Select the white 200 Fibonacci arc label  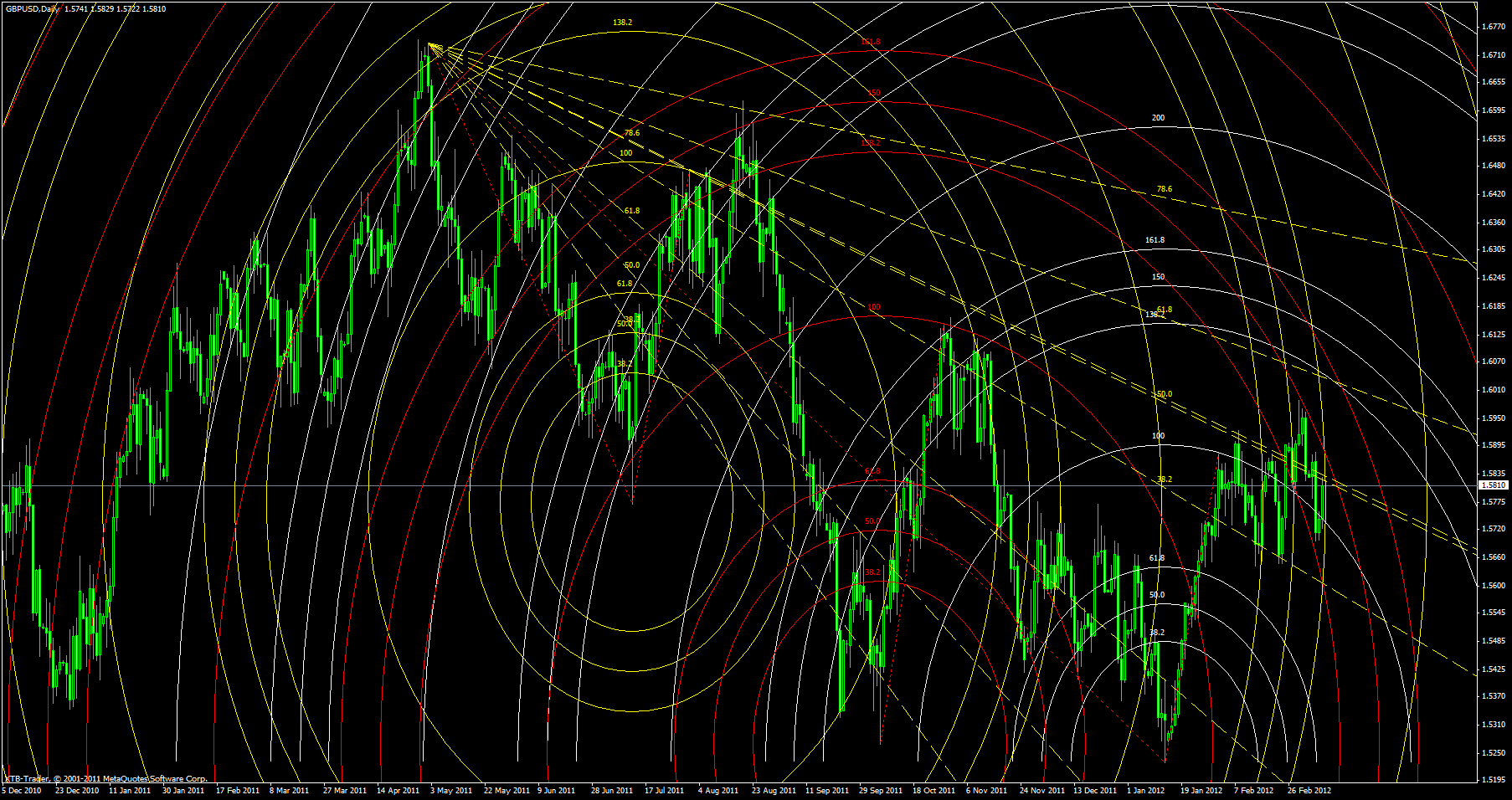tap(1158, 118)
